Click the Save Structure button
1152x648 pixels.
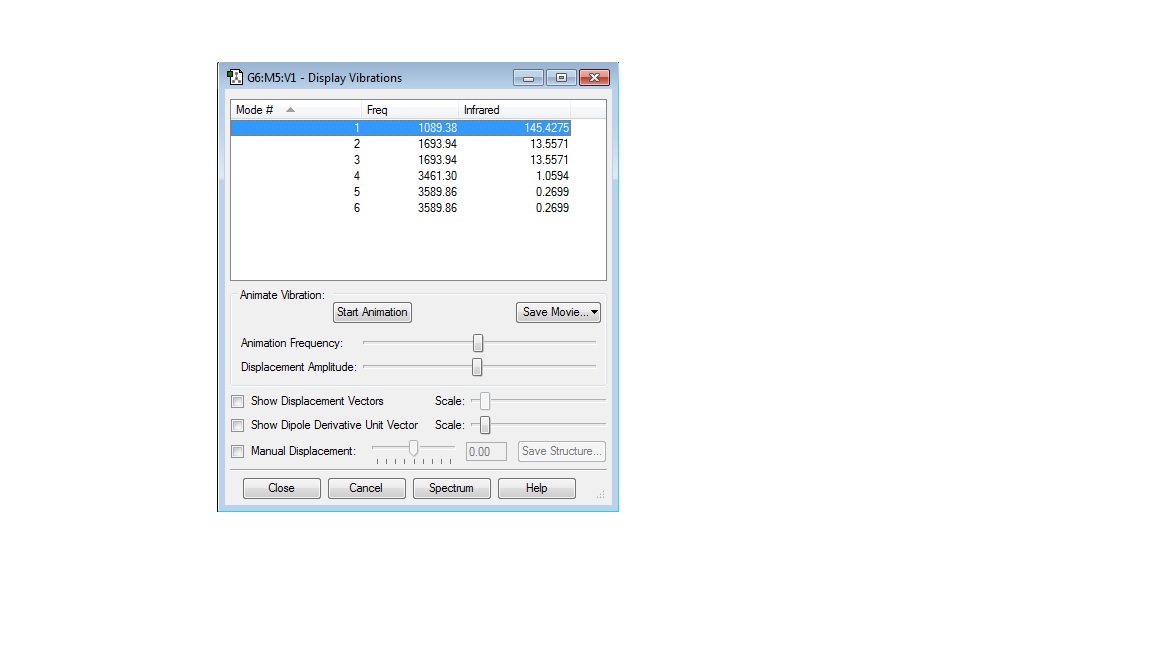tap(562, 451)
